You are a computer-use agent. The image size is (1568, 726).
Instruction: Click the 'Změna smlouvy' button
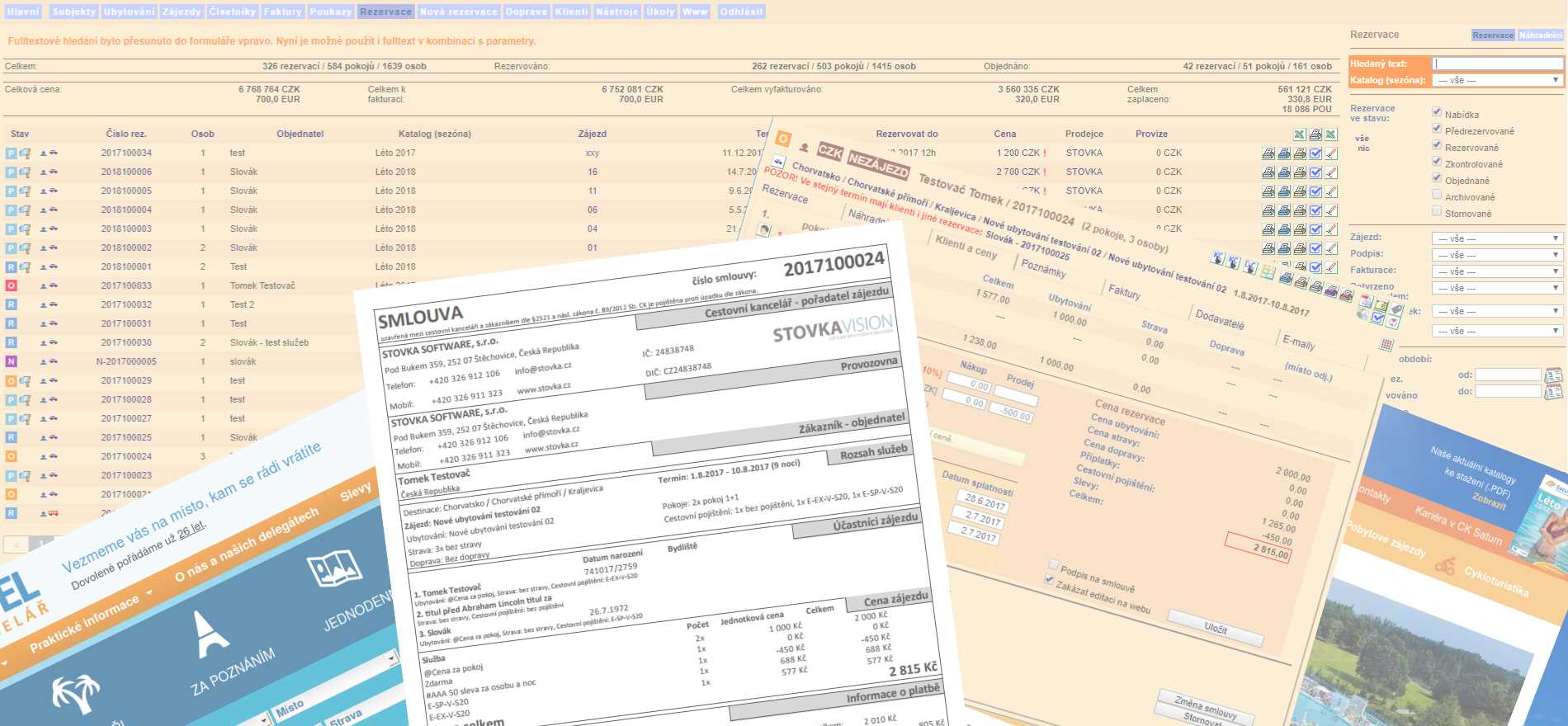click(x=1206, y=706)
